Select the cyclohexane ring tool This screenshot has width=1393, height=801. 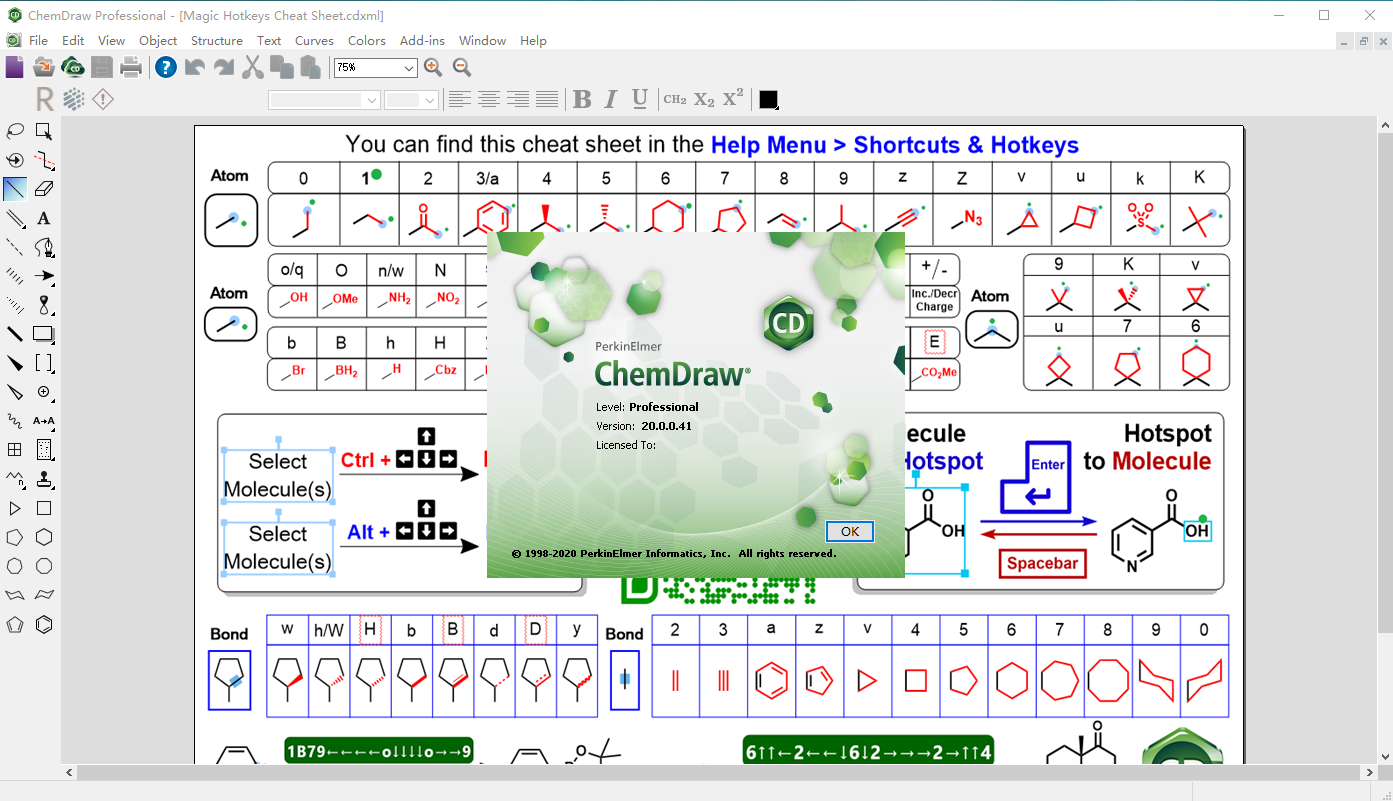[x=44, y=536]
